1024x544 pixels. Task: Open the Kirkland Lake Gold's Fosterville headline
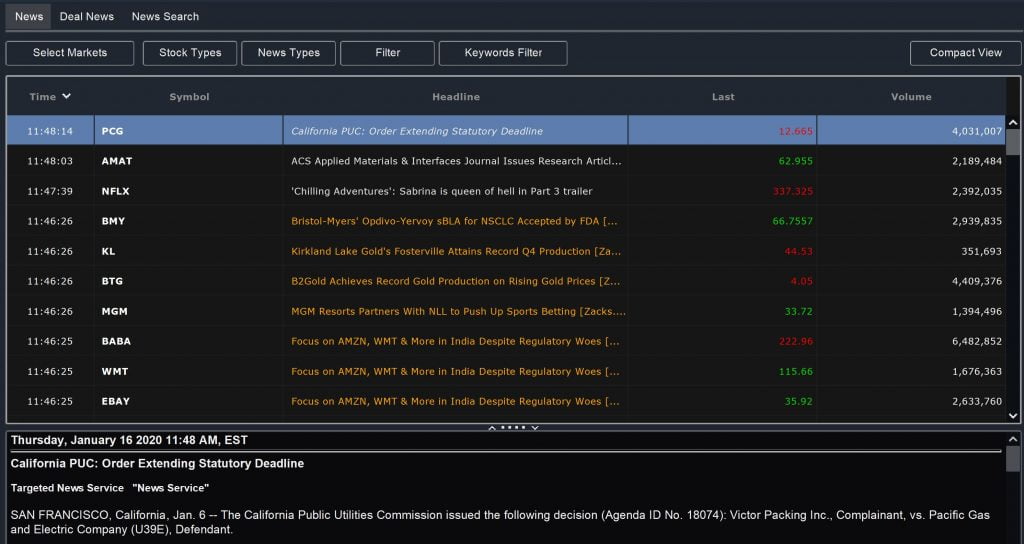(x=456, y=251)
